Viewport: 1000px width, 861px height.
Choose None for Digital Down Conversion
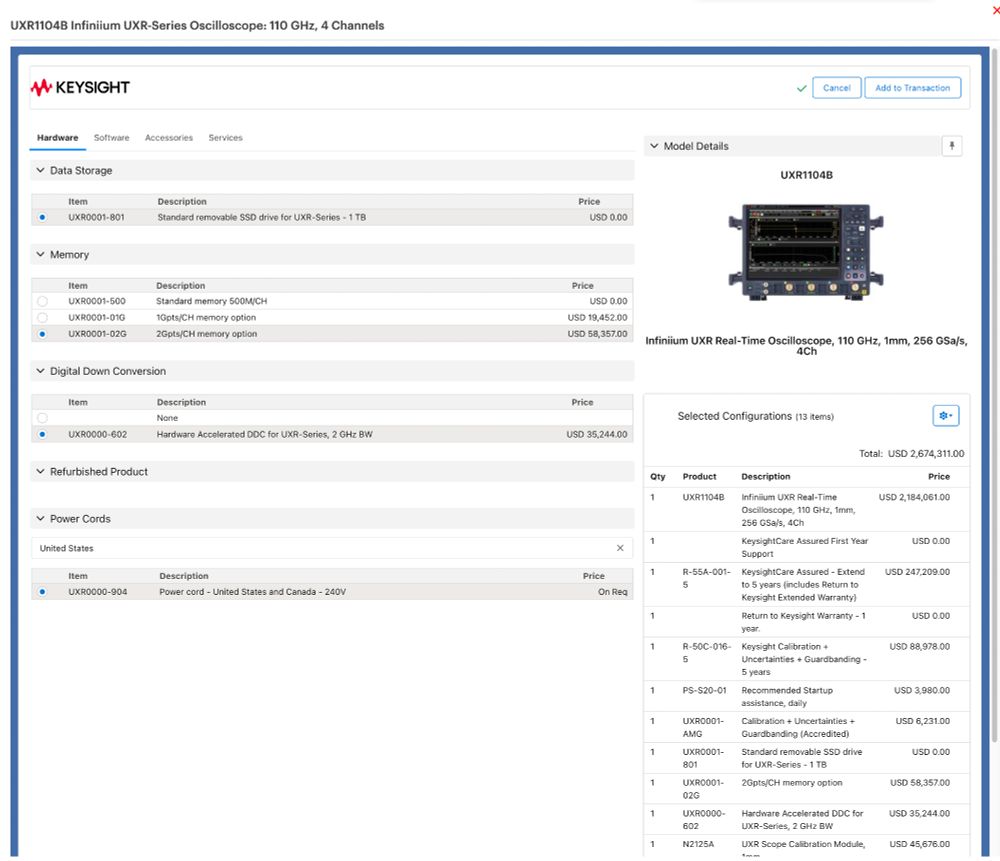click(x=42, y=418)
